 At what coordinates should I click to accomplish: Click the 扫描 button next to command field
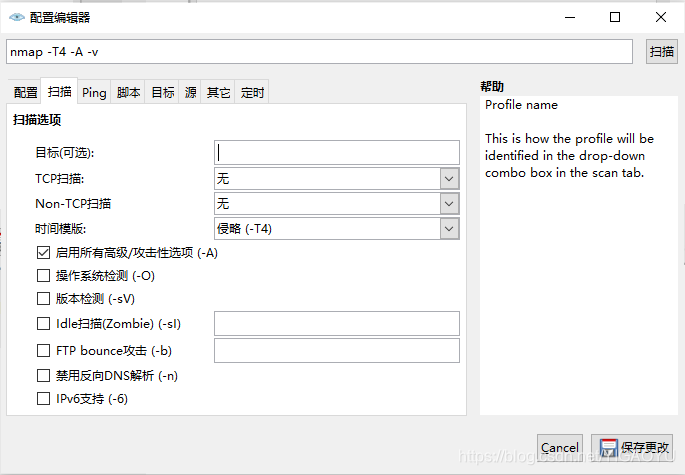click(661, 52)
